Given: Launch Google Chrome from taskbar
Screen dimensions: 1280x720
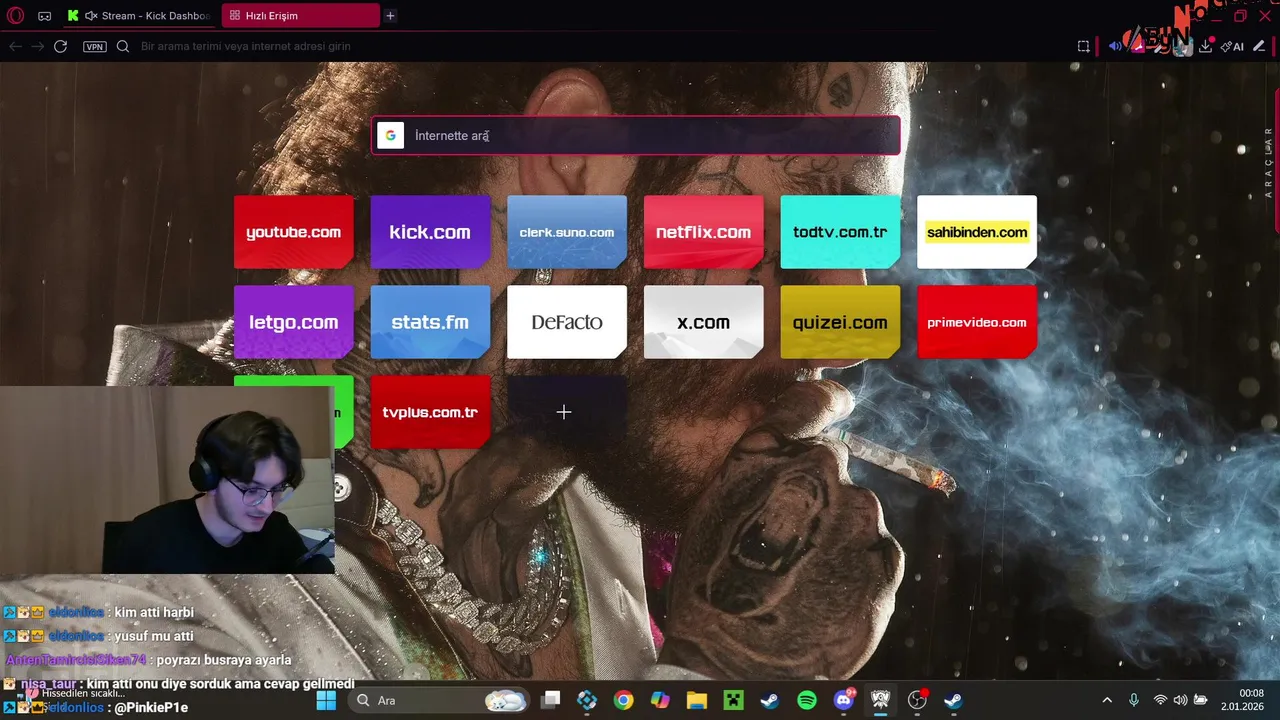Looking at the screenshot, I should (623, 700).
